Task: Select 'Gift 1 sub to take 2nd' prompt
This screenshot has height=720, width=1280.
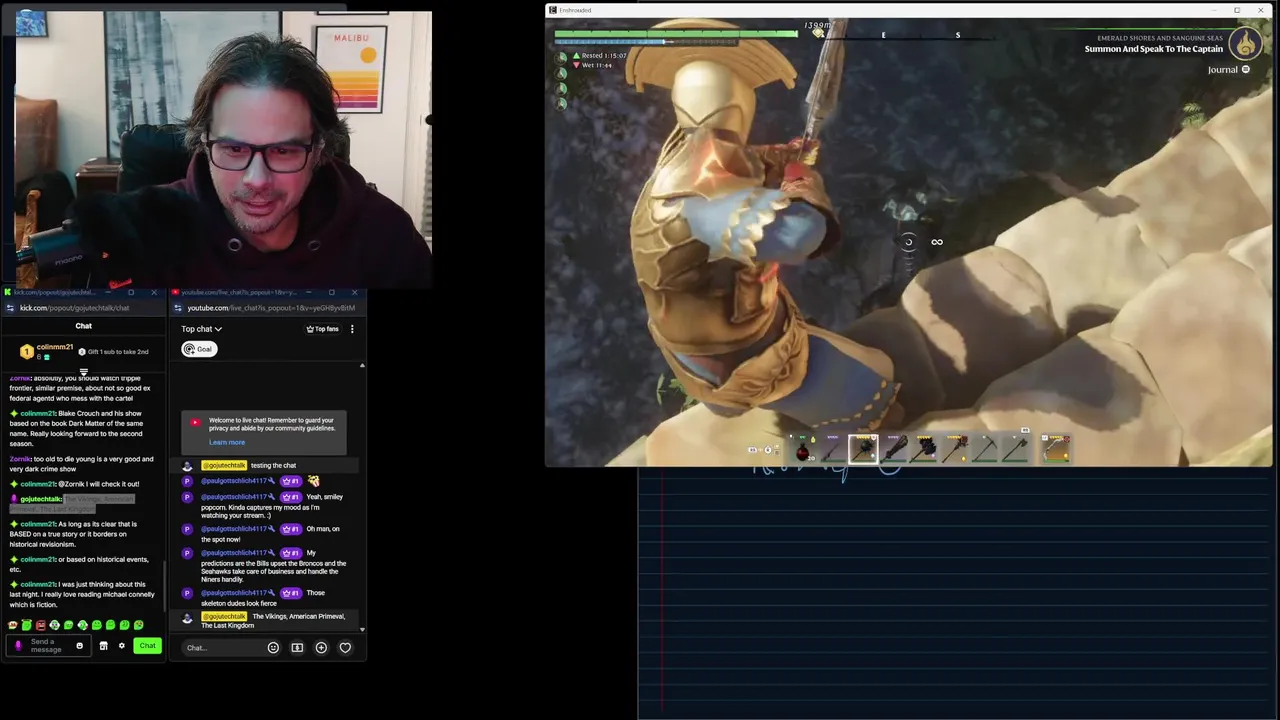Action: click(113, 352)
